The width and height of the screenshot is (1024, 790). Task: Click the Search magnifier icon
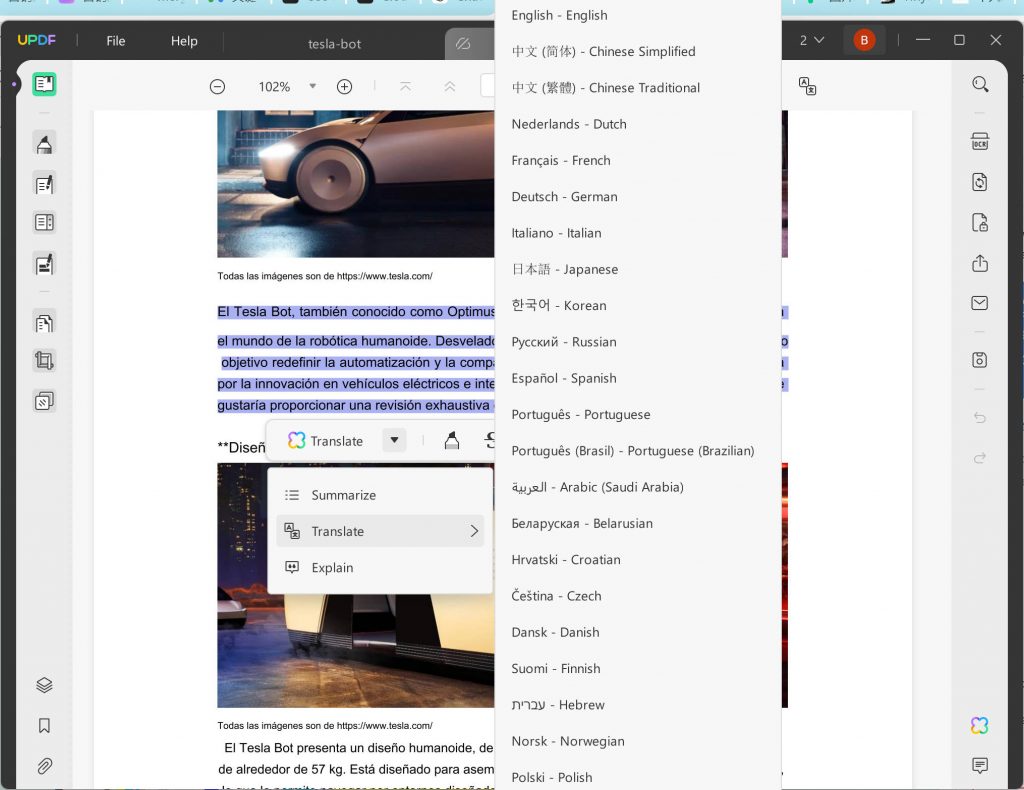tap(980, 84)
